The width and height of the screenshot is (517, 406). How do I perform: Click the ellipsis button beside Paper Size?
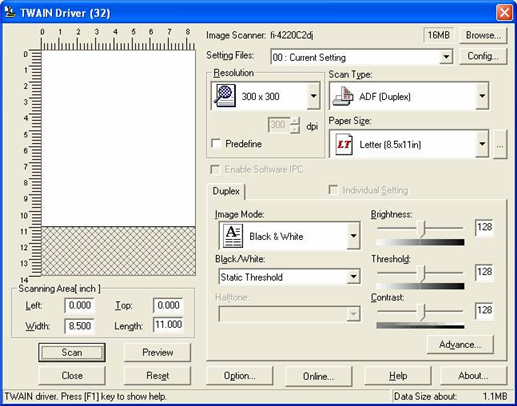[500, 144]
